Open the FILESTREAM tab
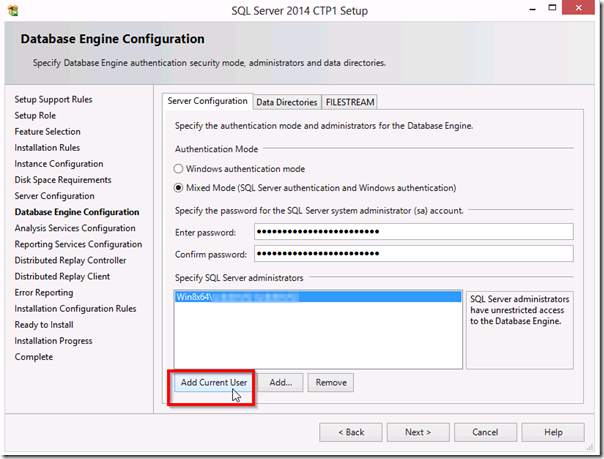 click(350, 102)
